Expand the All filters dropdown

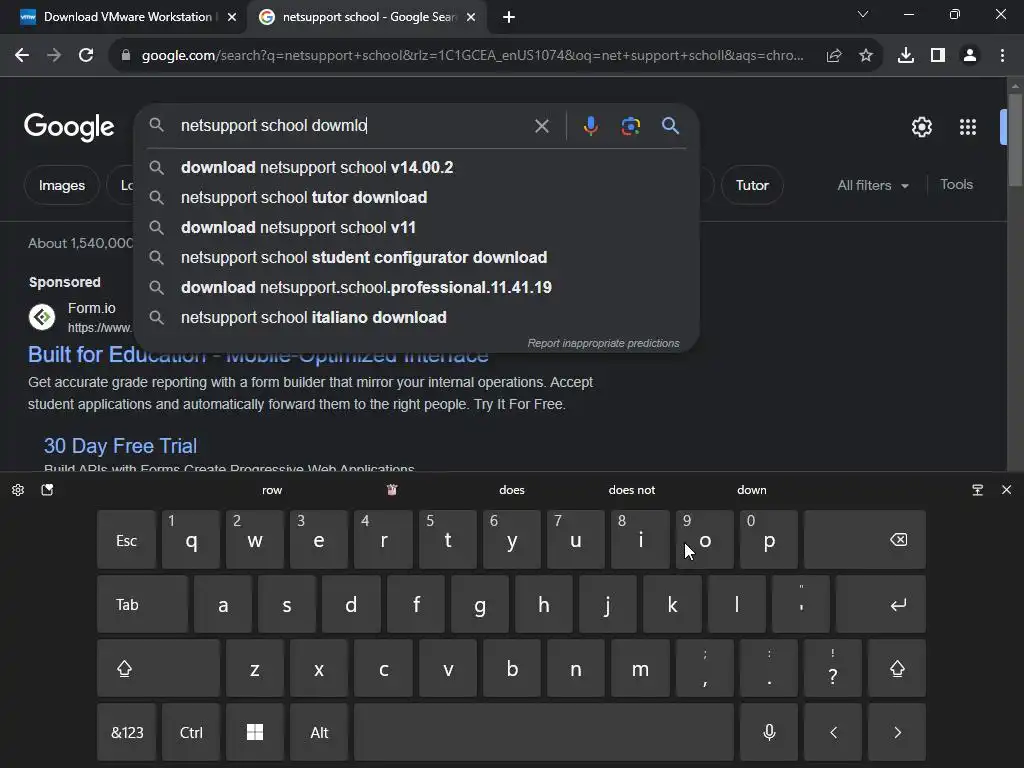[x=872, y=185]
